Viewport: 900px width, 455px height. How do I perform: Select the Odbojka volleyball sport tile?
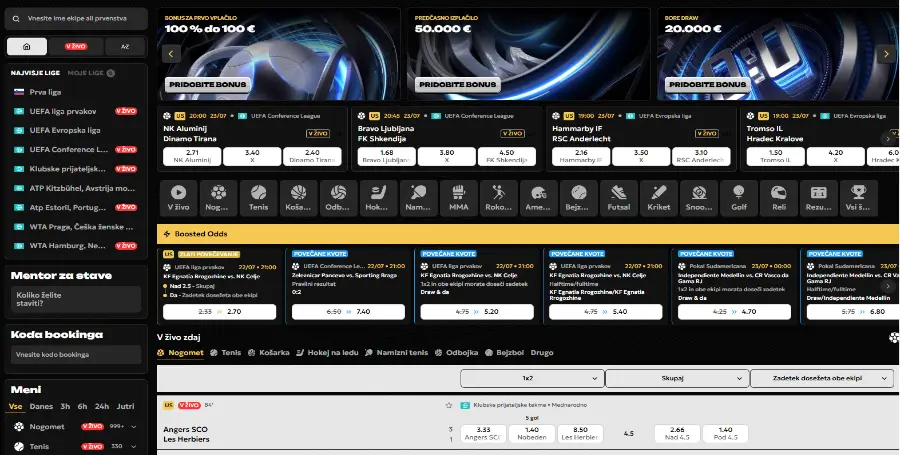tap(339, 198)
